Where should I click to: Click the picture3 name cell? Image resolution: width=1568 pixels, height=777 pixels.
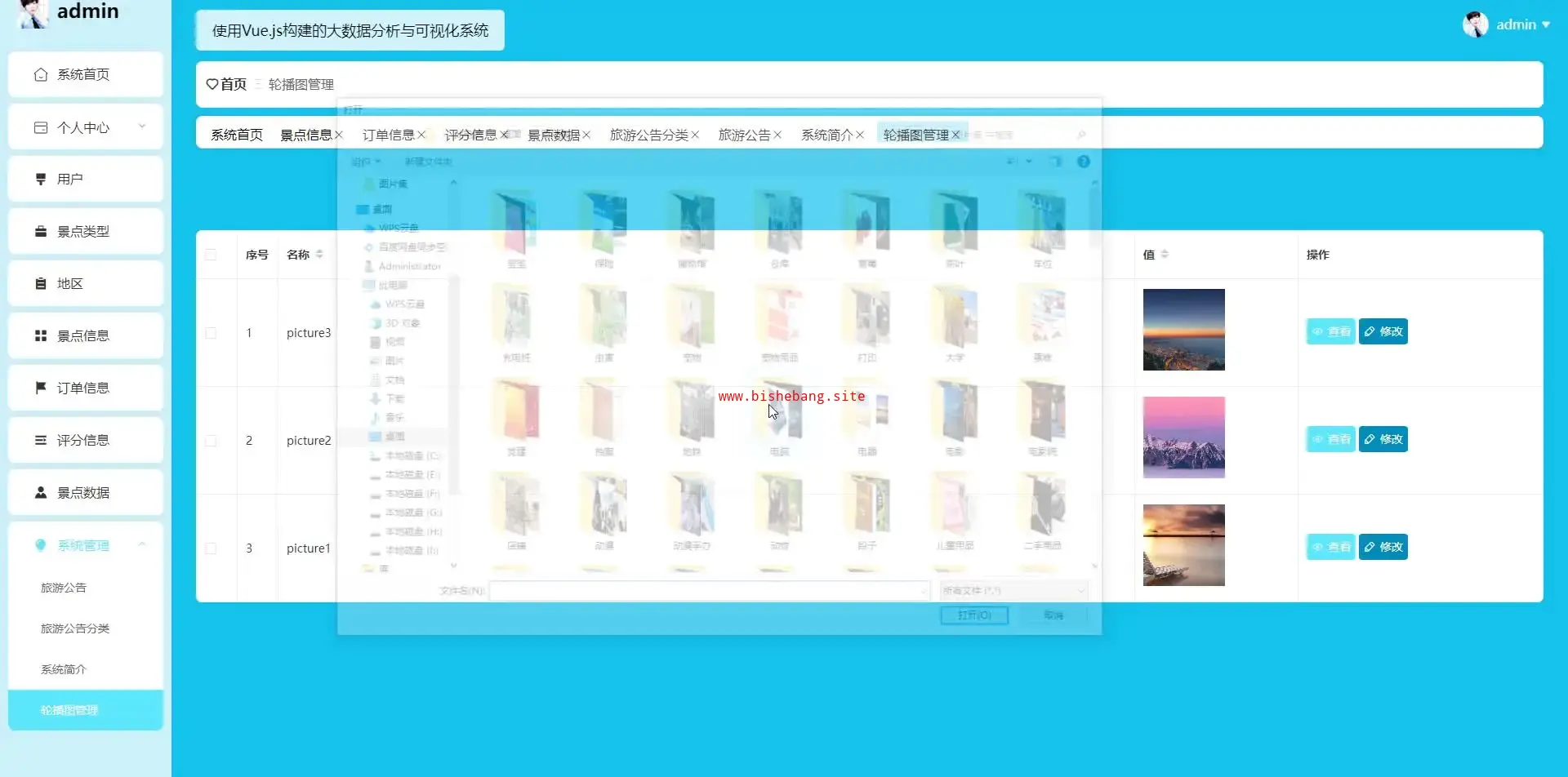(x=309, y=333)
